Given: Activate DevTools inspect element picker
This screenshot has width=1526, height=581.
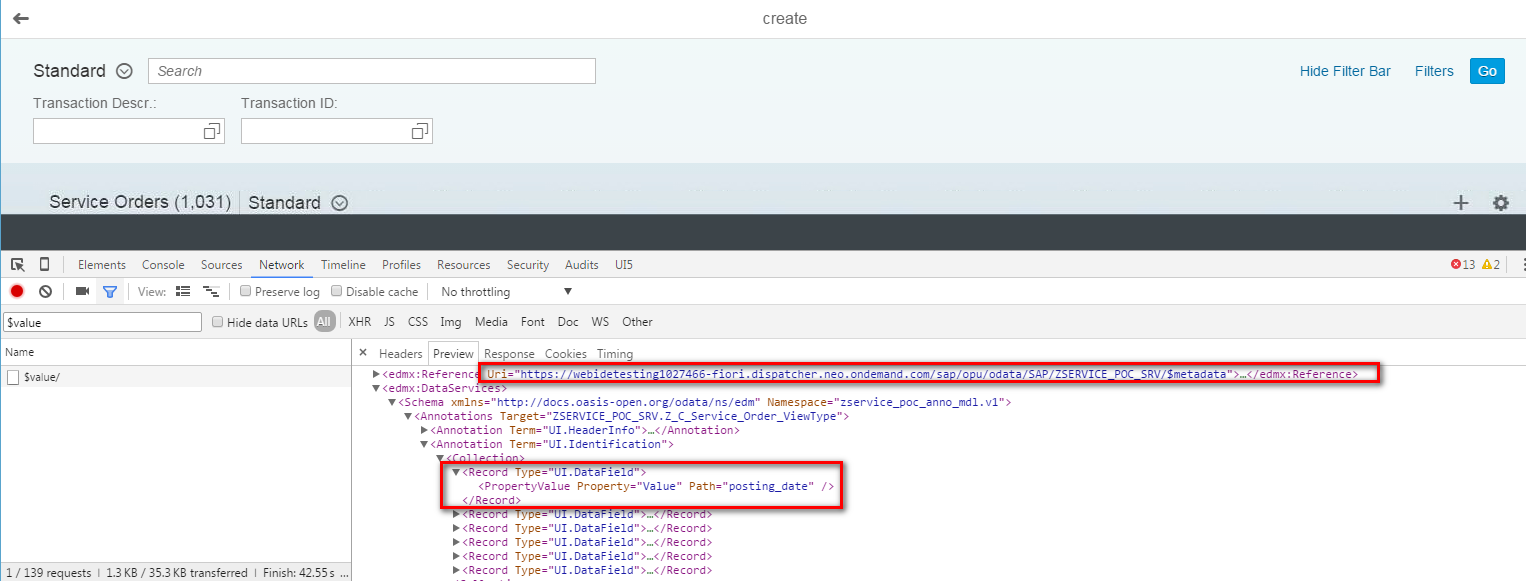Looking at the screenshot, I should click(x=18, y=265).
